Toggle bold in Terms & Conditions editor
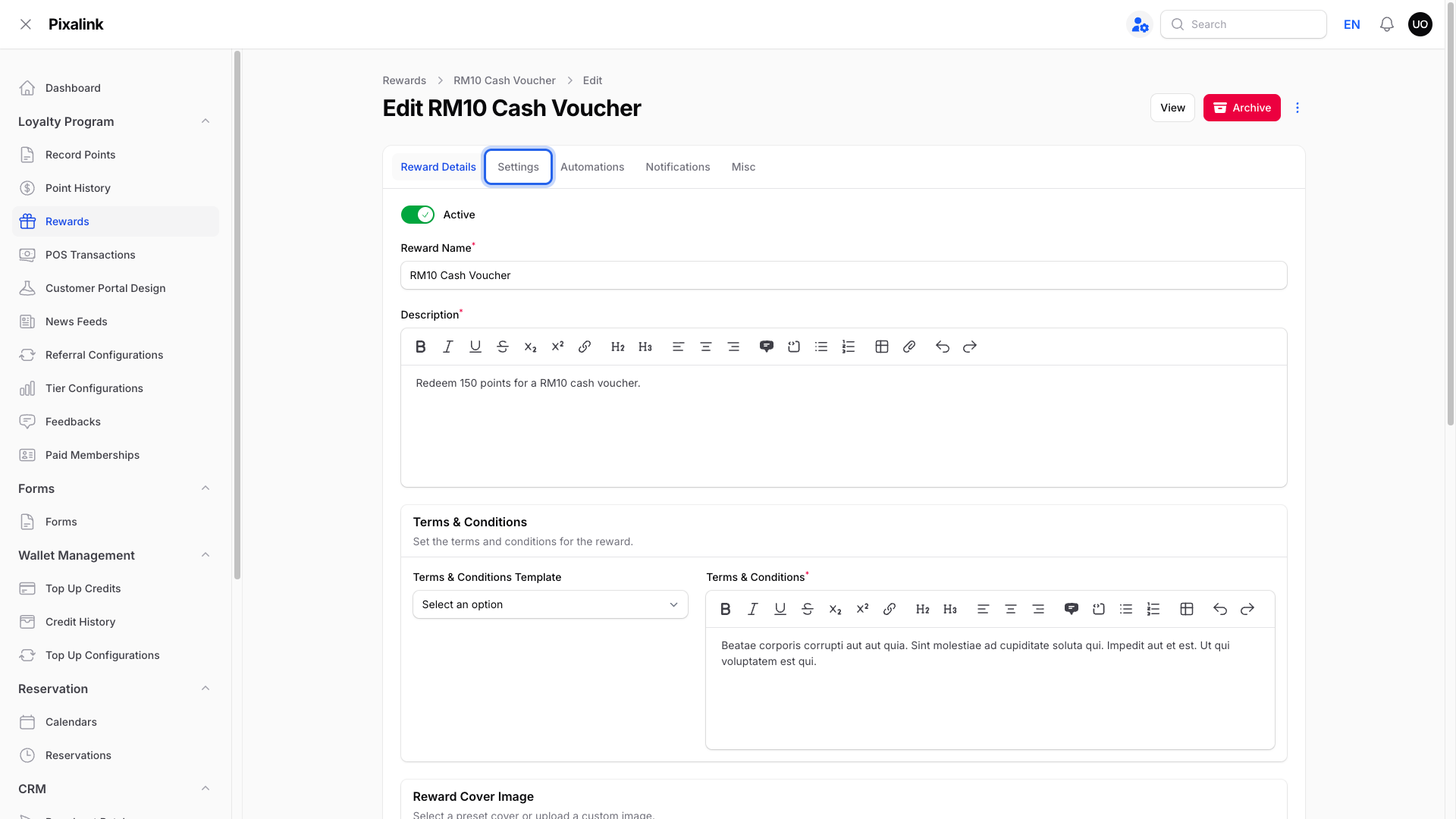The height and width of the screenshot is (819, 1456). tap(726, 609)
